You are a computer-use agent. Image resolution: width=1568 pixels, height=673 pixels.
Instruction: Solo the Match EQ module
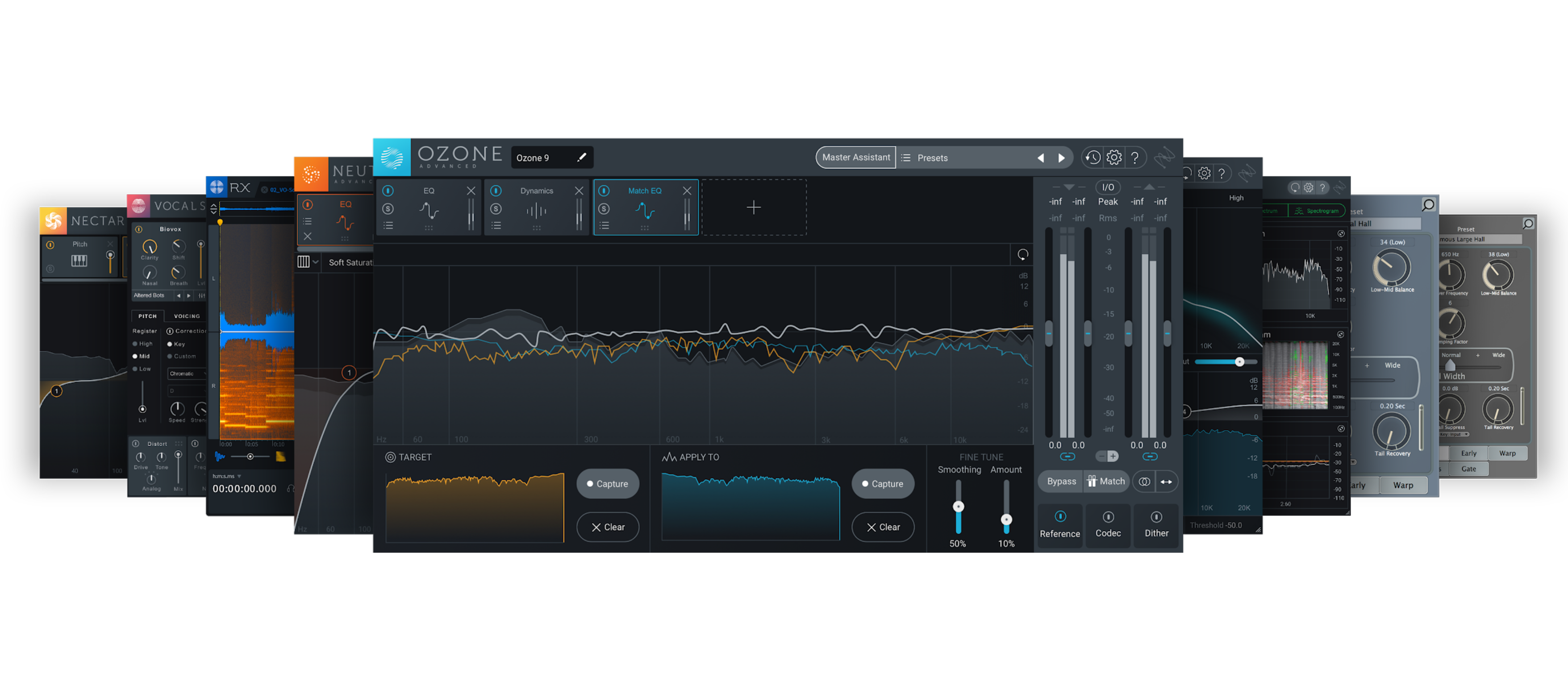tap(604, 209)
